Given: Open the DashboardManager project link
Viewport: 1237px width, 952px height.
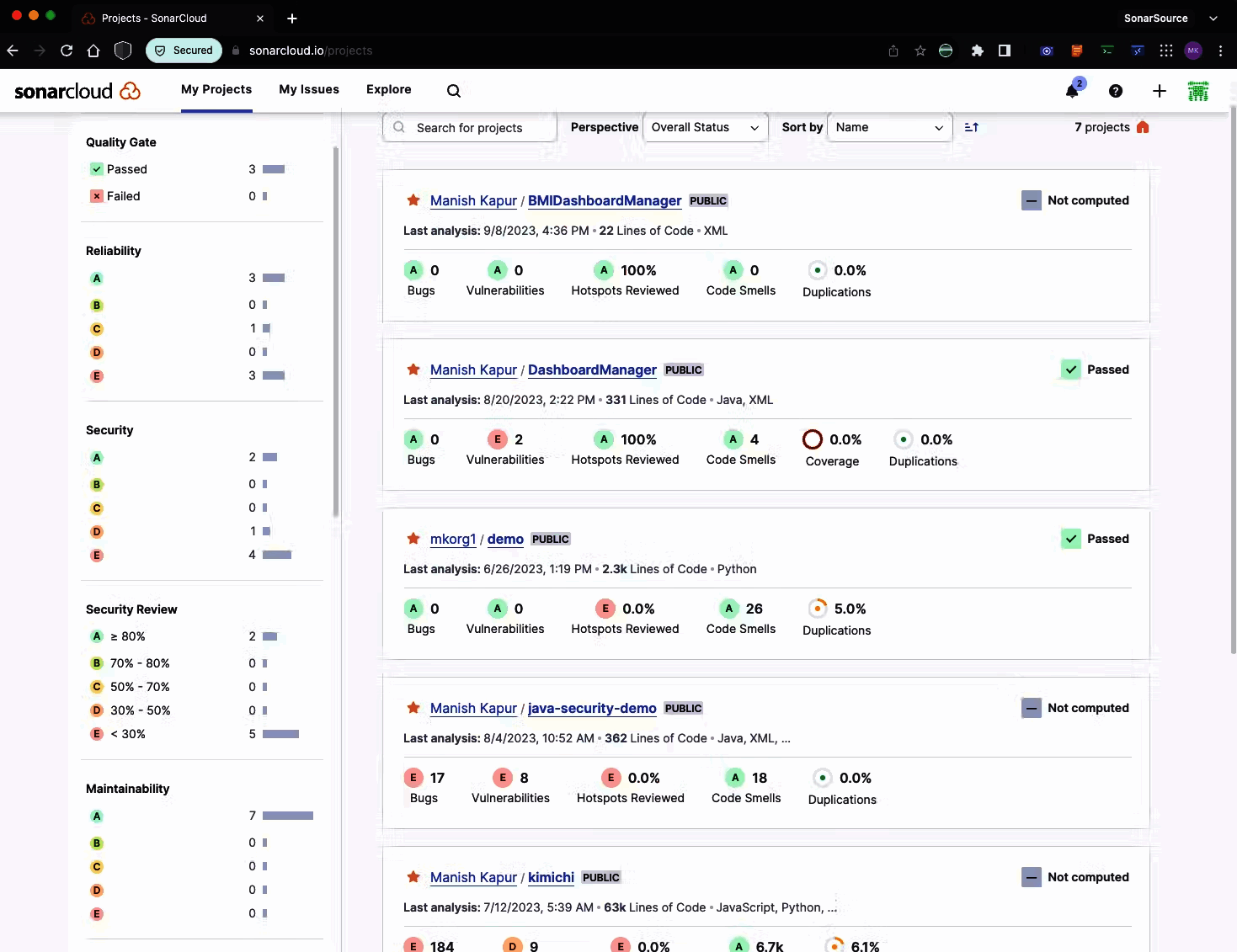Looking at the screenshot, I should click(x=592, y=370).
